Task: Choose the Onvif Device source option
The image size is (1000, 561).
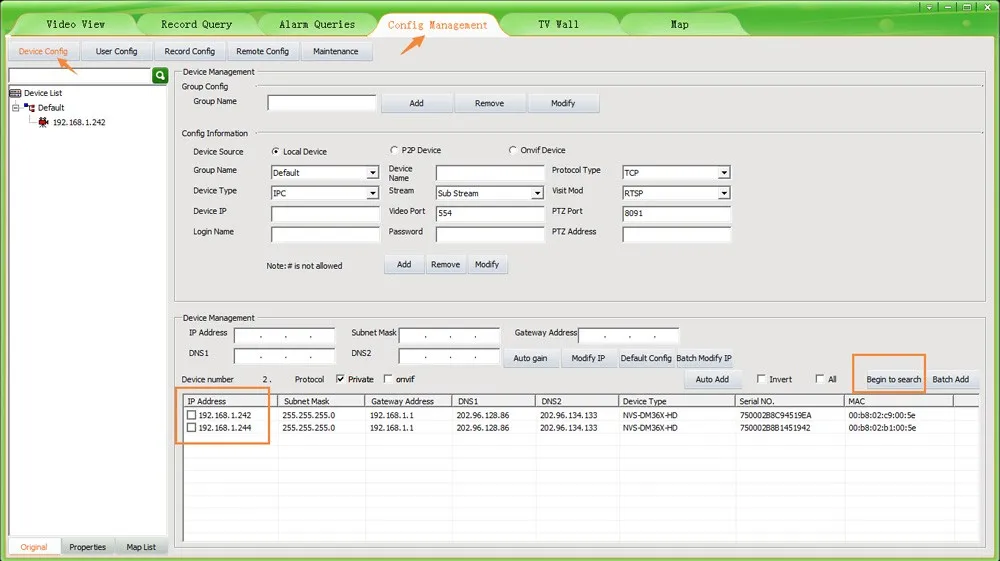Action: tap(513, 151)
